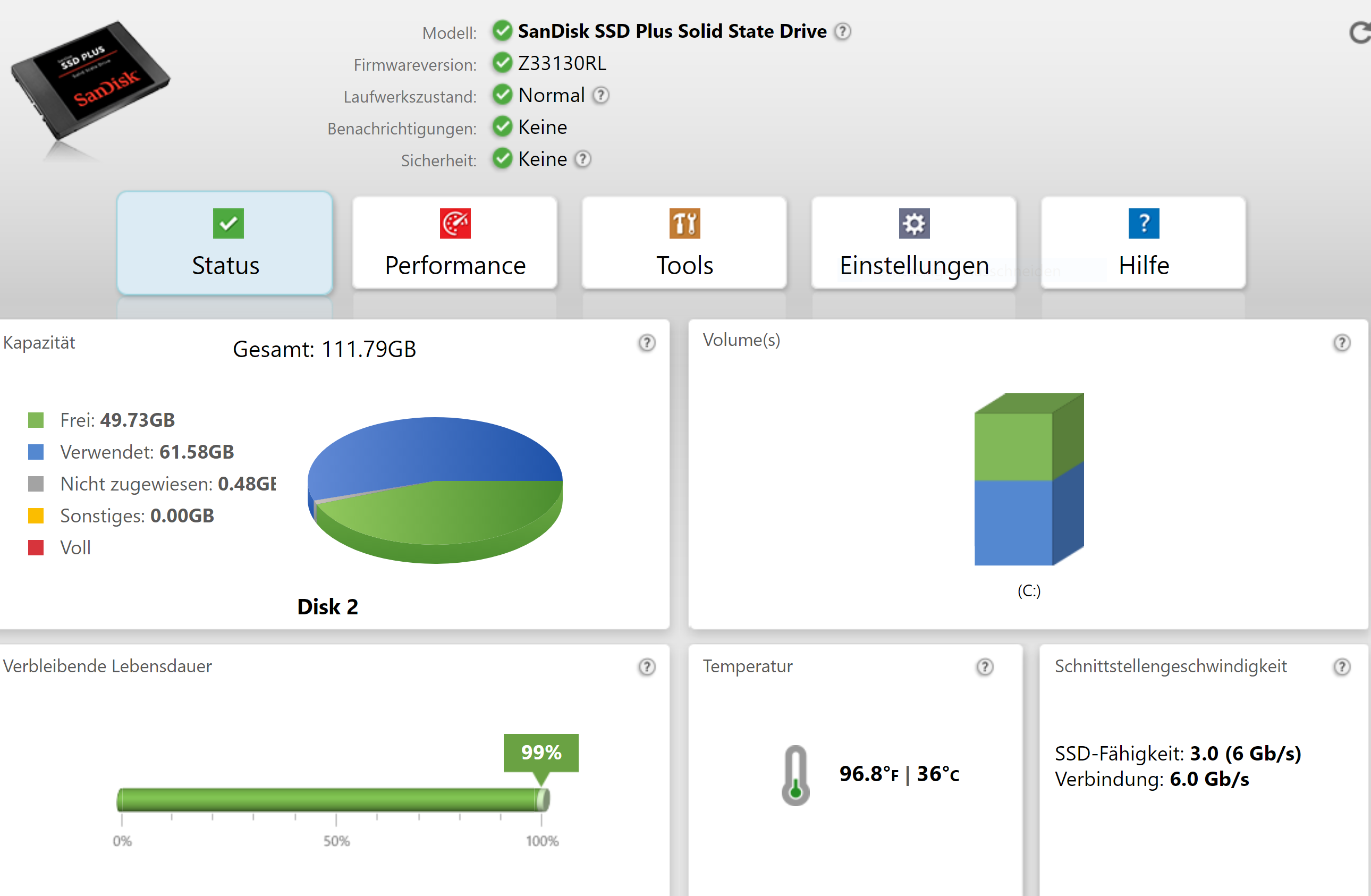Switch to the Performance tab
The image size is (1371, 896).
(454, 243)
